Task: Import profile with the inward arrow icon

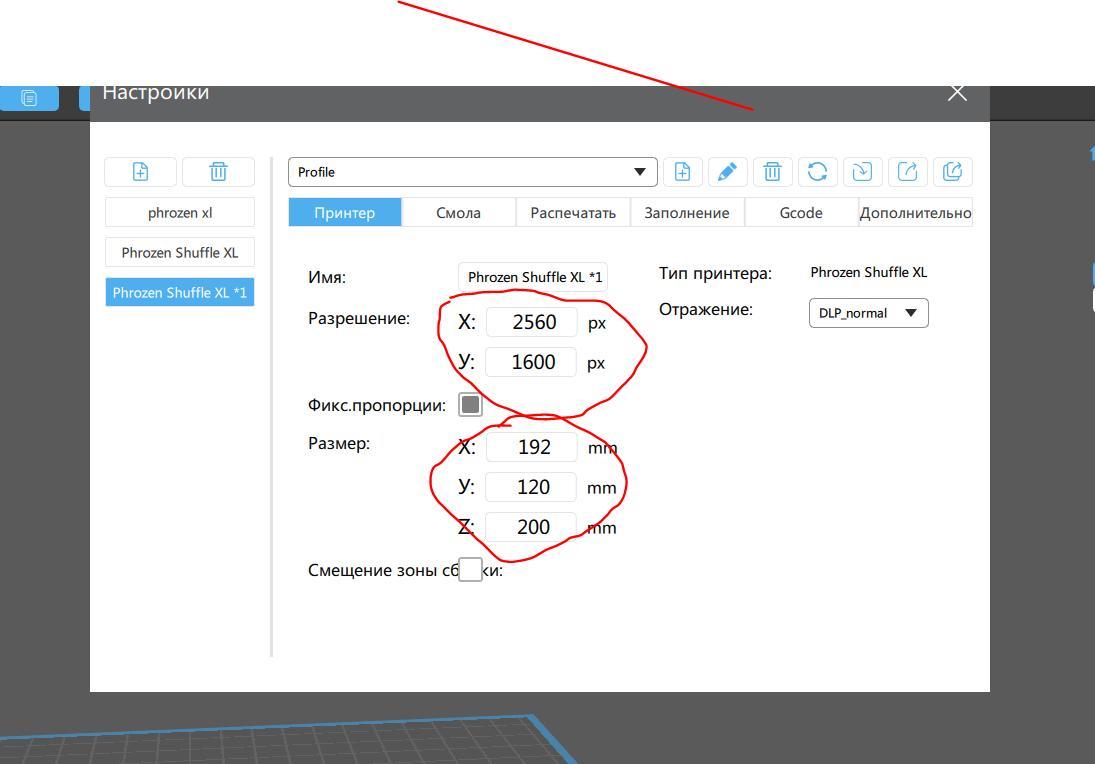Action: click(862, 172)
